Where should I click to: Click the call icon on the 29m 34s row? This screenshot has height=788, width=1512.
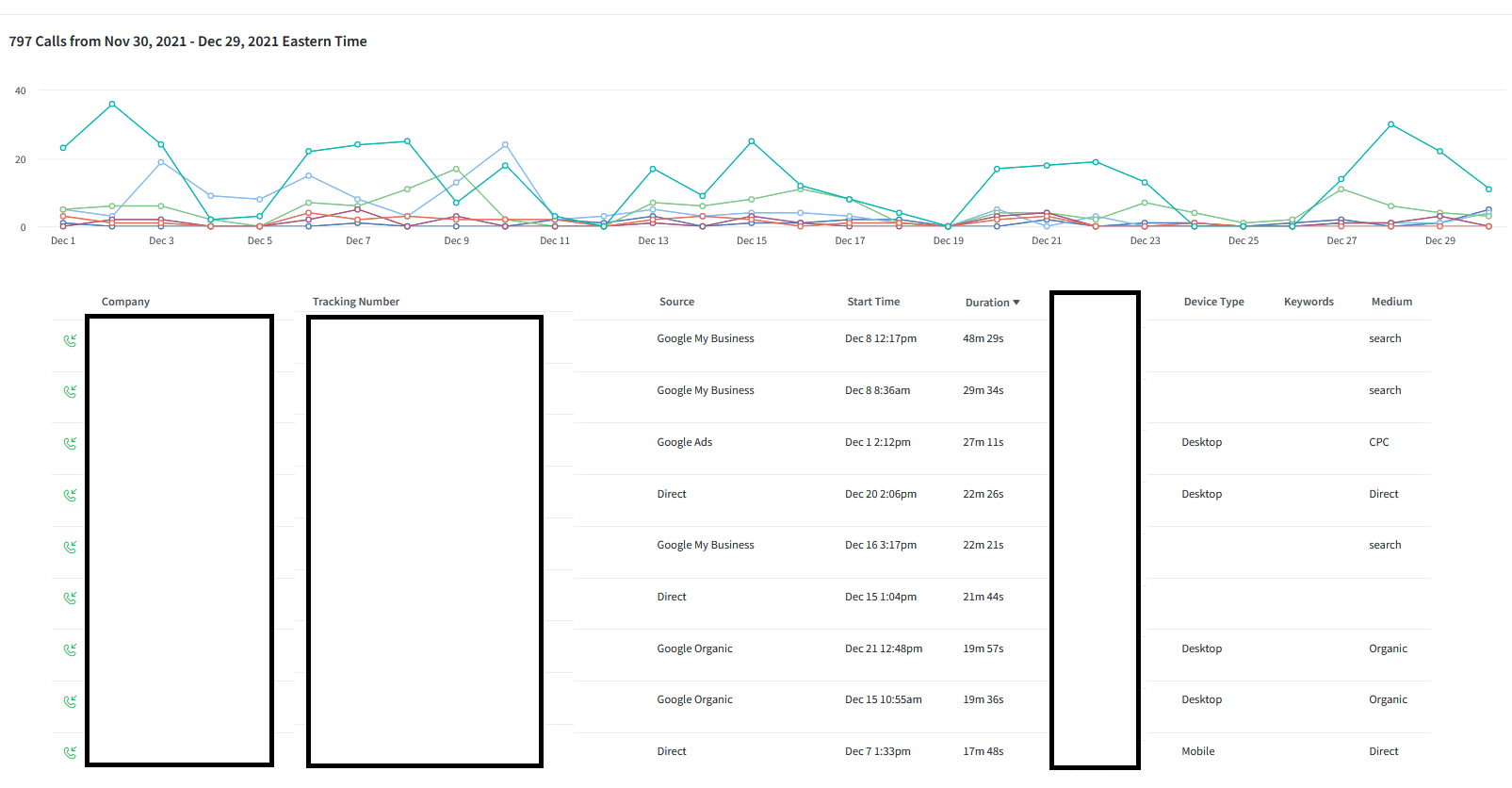pos(70,391)
